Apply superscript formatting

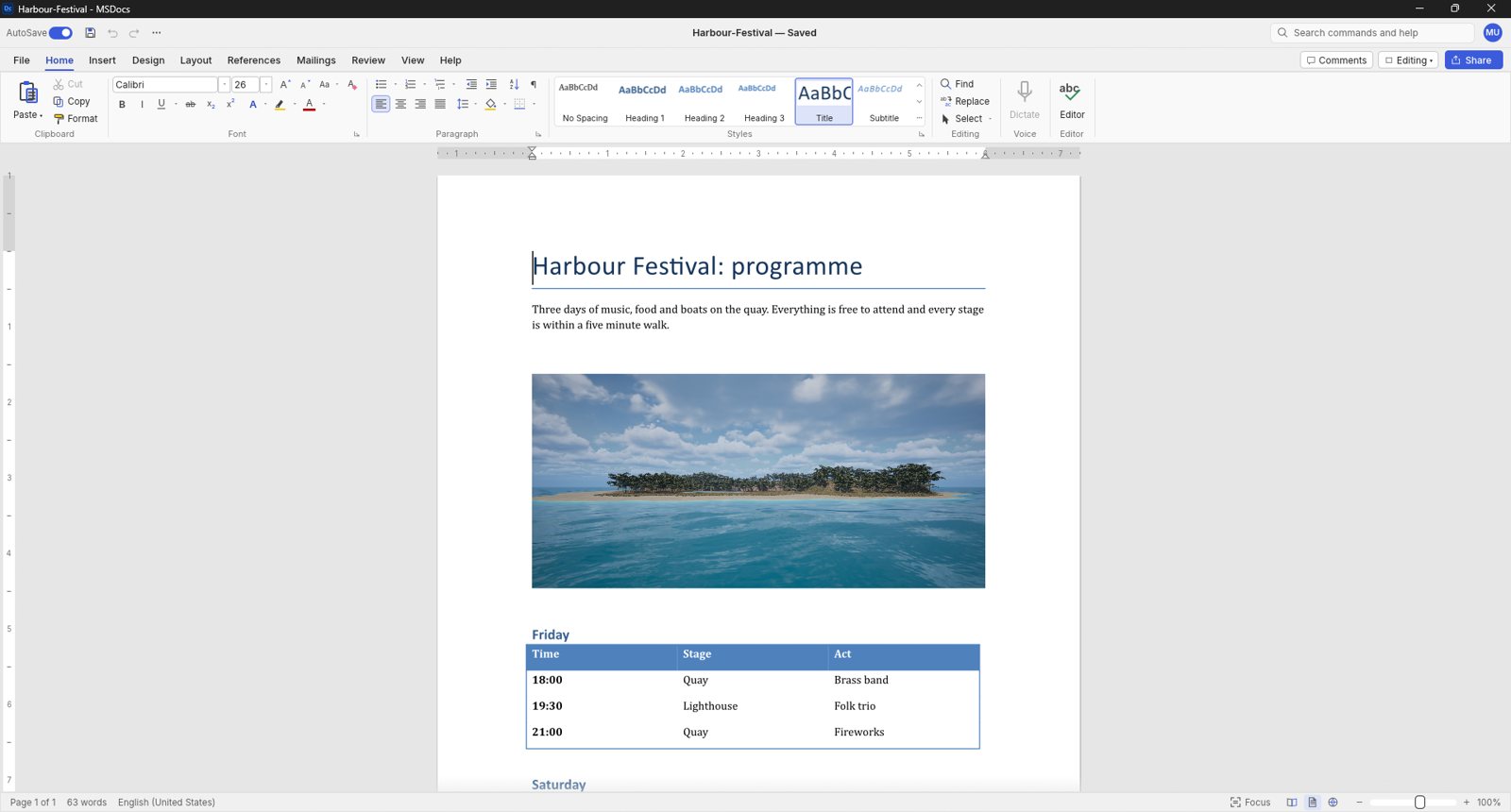(230, 104)
